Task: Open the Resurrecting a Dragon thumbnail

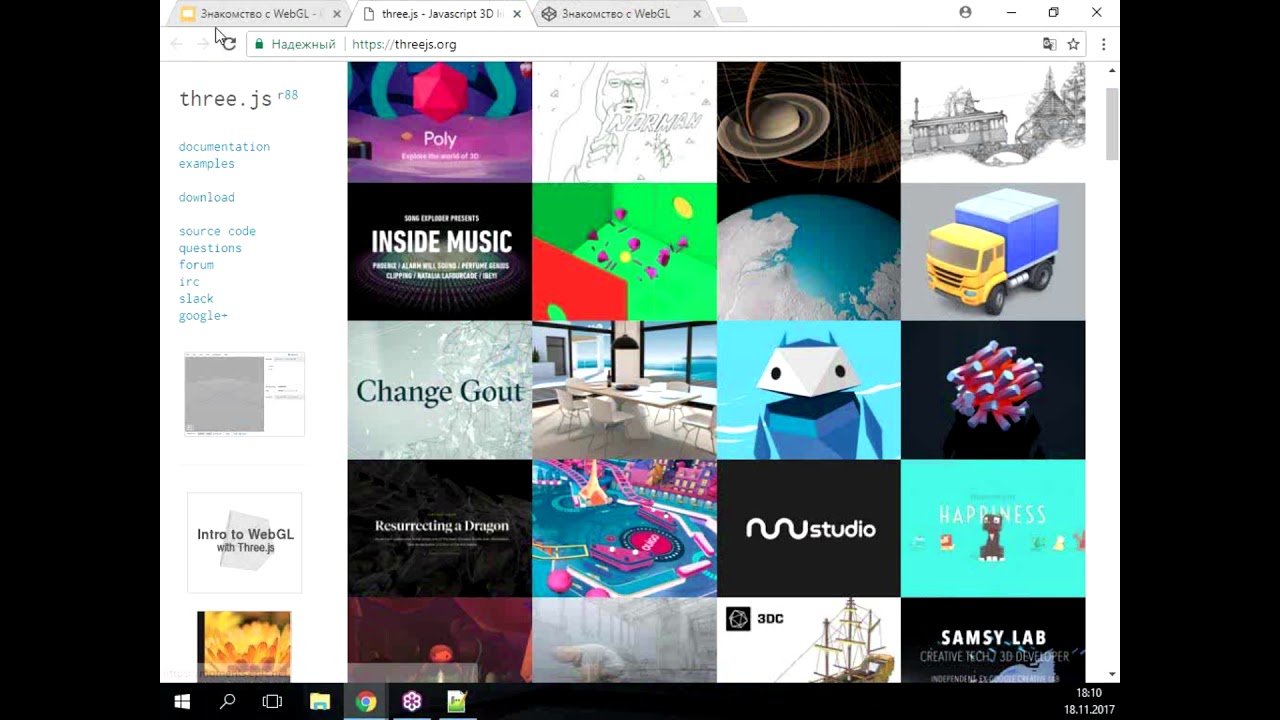Action: (x=440, y=528)
